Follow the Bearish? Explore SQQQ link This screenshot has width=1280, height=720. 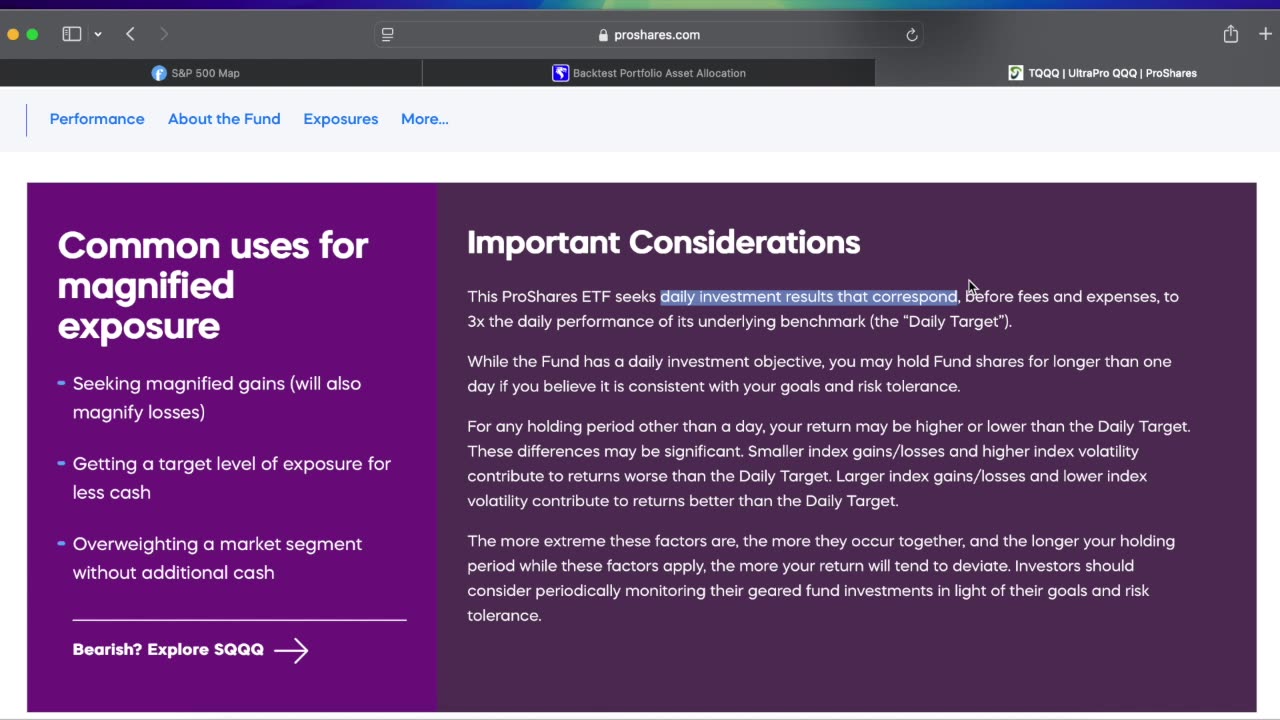190,650
